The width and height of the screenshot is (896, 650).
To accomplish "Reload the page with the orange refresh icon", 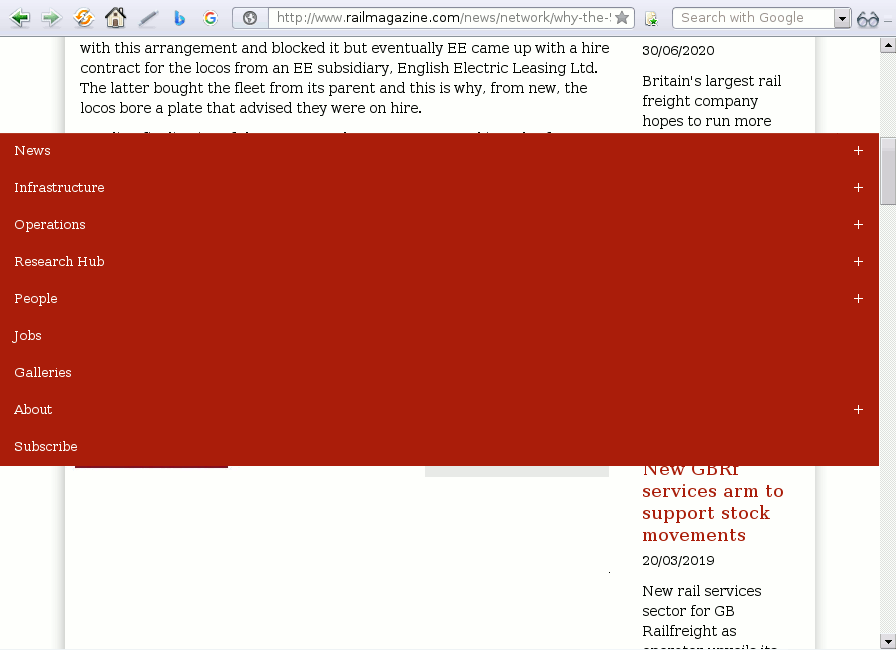I will (x=83, y=18).
